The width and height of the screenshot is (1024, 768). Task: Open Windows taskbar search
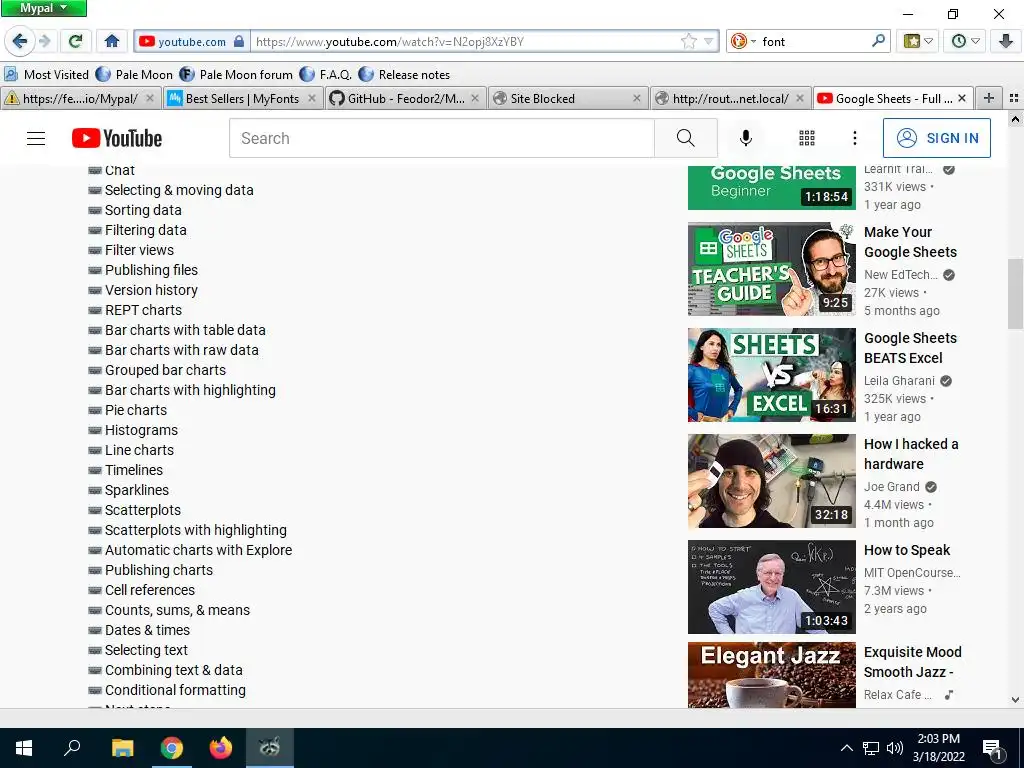[72, 748]
